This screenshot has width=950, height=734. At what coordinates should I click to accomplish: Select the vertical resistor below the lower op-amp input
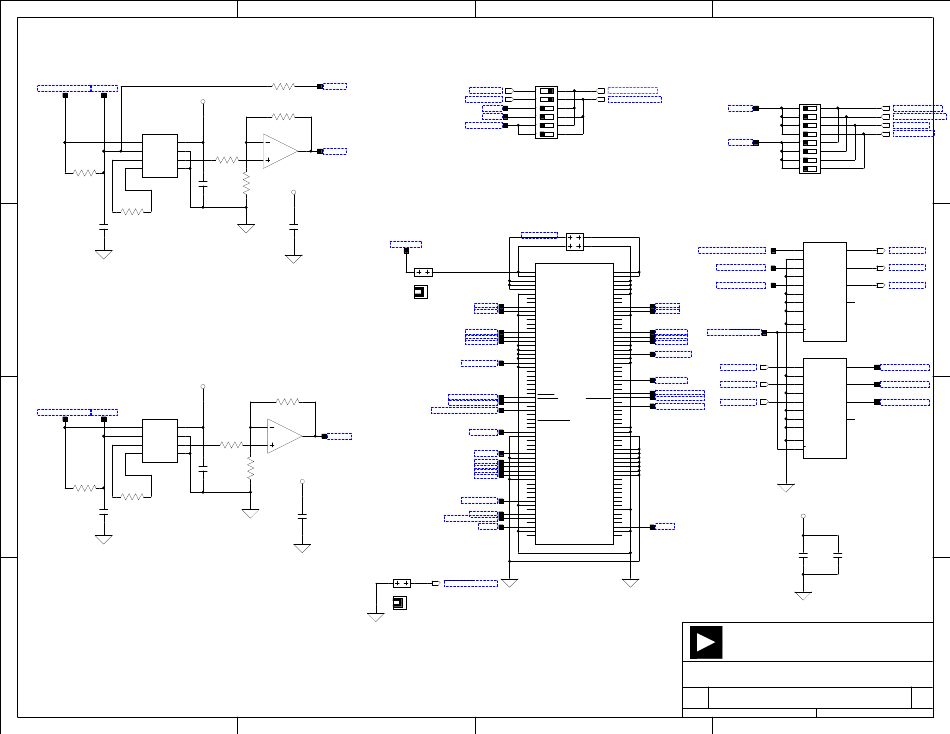pos(251,469)
